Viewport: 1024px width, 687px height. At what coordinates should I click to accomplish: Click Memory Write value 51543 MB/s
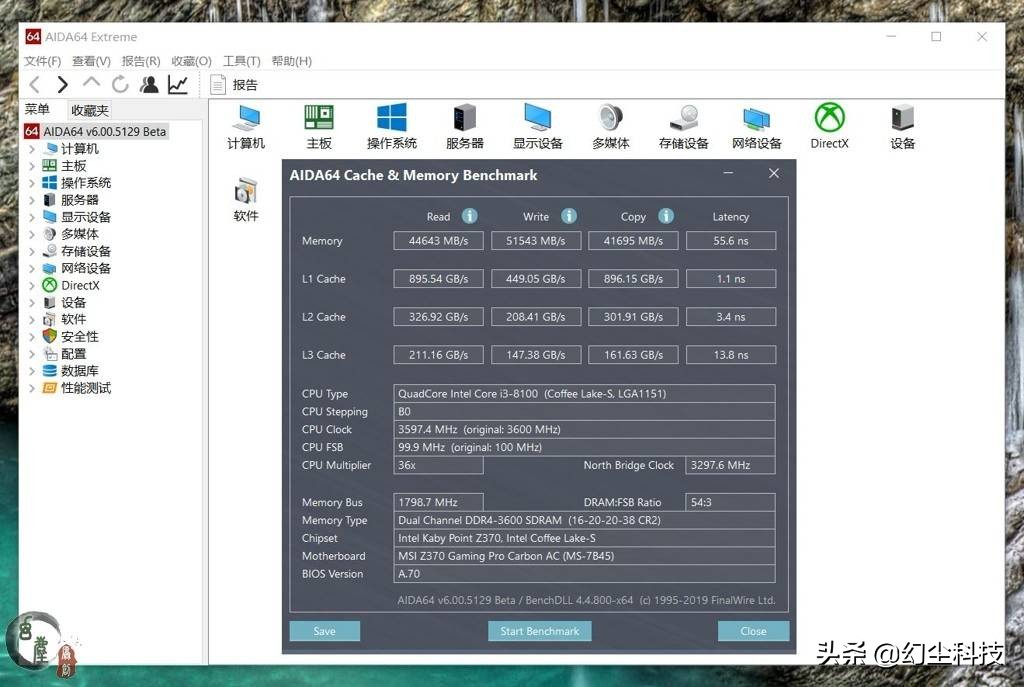pos(536,240)
